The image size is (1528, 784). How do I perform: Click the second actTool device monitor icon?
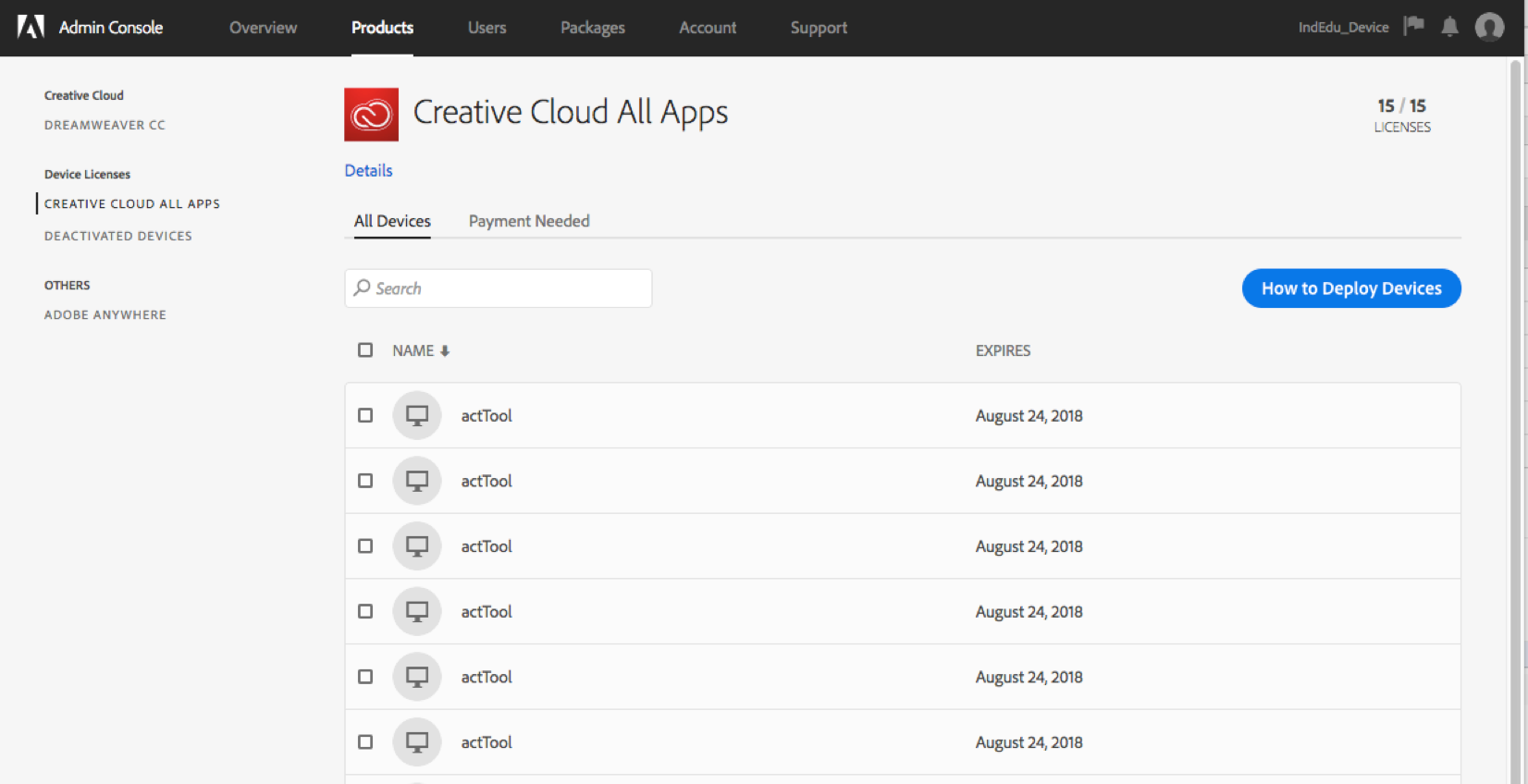(x=417, y=481)
